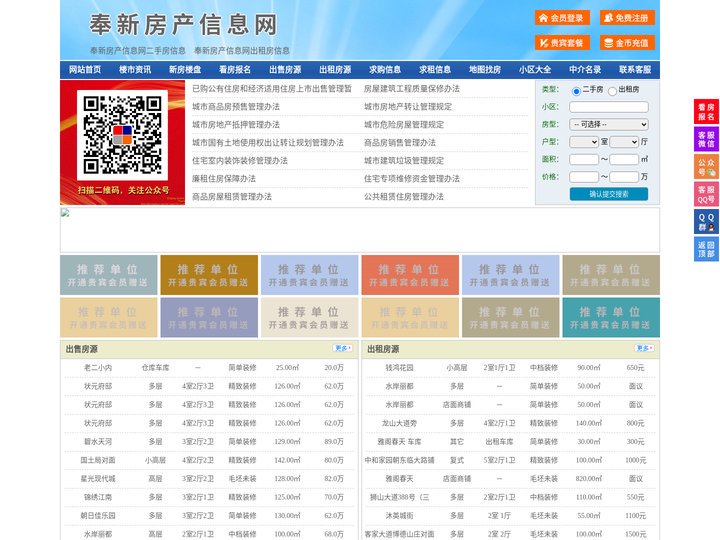
Task: Click the 免费注册 button
Action: [x=627, y=18]
